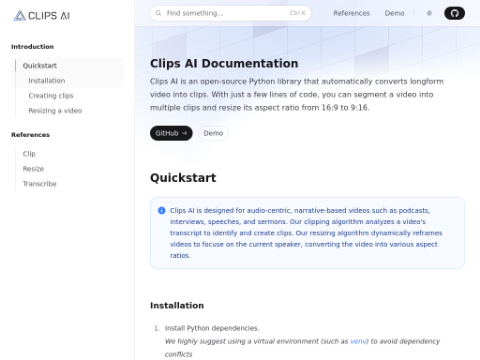Click the Introduction sidebar heading
Image resolution: width=480 pixels, height=360 pixels.
(32, 47)
